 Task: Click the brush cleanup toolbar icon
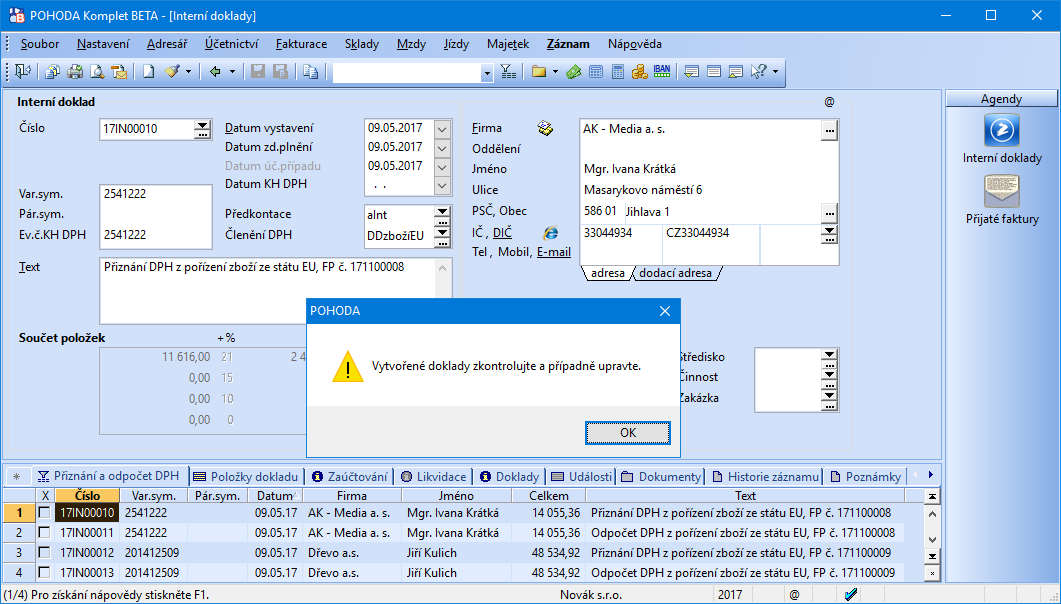(172, 72)
